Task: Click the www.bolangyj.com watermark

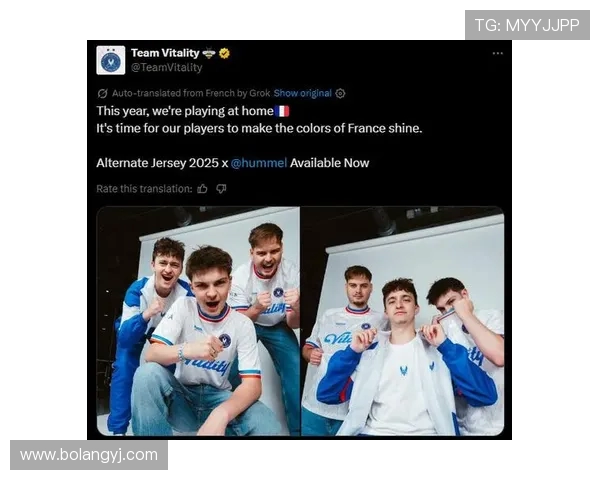Action: pos(89,455)
